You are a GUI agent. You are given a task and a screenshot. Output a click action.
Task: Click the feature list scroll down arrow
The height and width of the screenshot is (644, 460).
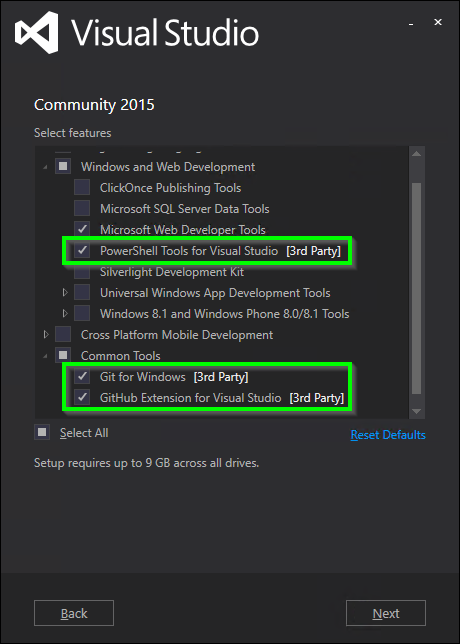[x=416, y=411]
